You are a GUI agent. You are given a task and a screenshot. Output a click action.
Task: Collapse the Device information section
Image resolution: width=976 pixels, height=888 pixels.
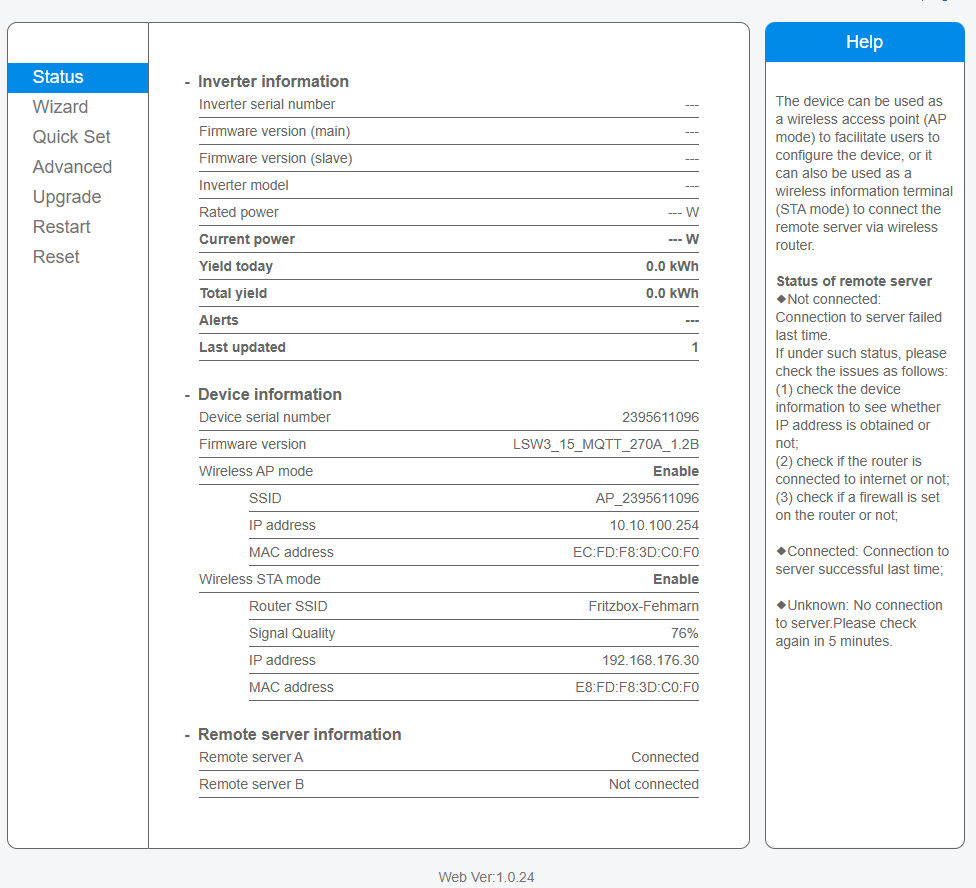click(187, 395)
